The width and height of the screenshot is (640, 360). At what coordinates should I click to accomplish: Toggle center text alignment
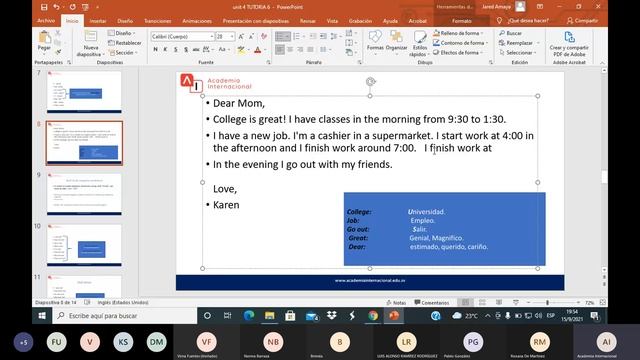click(x=290, y=49)
